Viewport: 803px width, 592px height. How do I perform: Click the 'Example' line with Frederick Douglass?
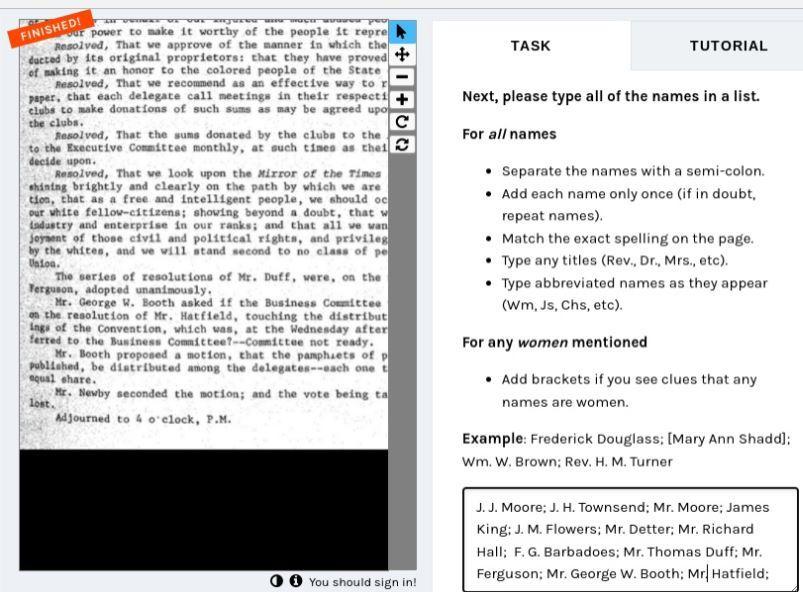tap(626, 450)
